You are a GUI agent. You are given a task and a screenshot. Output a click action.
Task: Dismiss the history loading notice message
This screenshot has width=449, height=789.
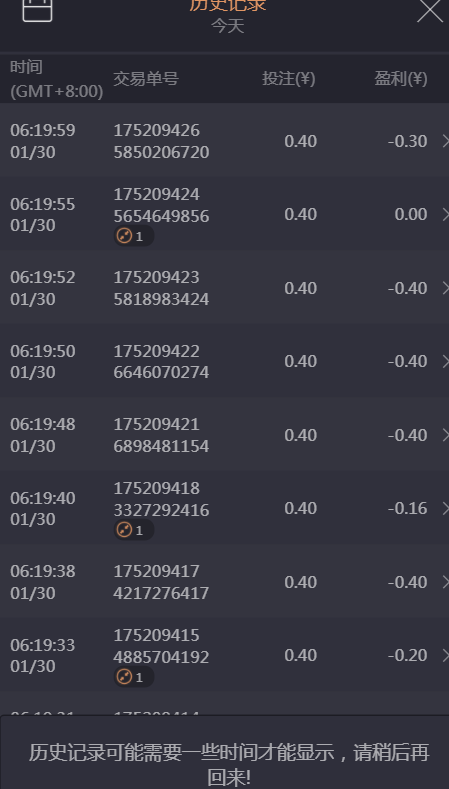click(x=224, y=752)
